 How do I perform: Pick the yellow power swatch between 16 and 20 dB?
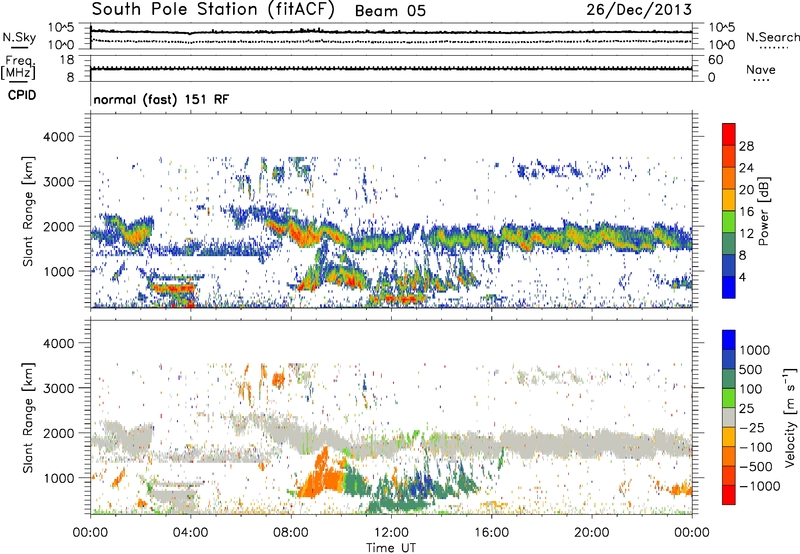tap(729, 200)
